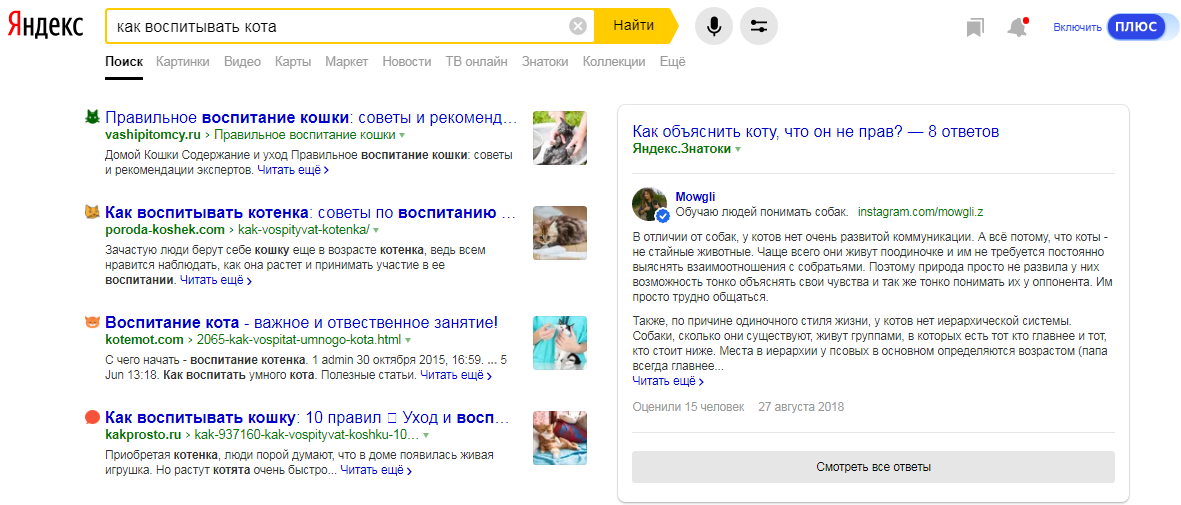The image size is (1181, 505).
Task: Visit the vashipitomcy.ru domain link
Action: (x=153, y=136)
